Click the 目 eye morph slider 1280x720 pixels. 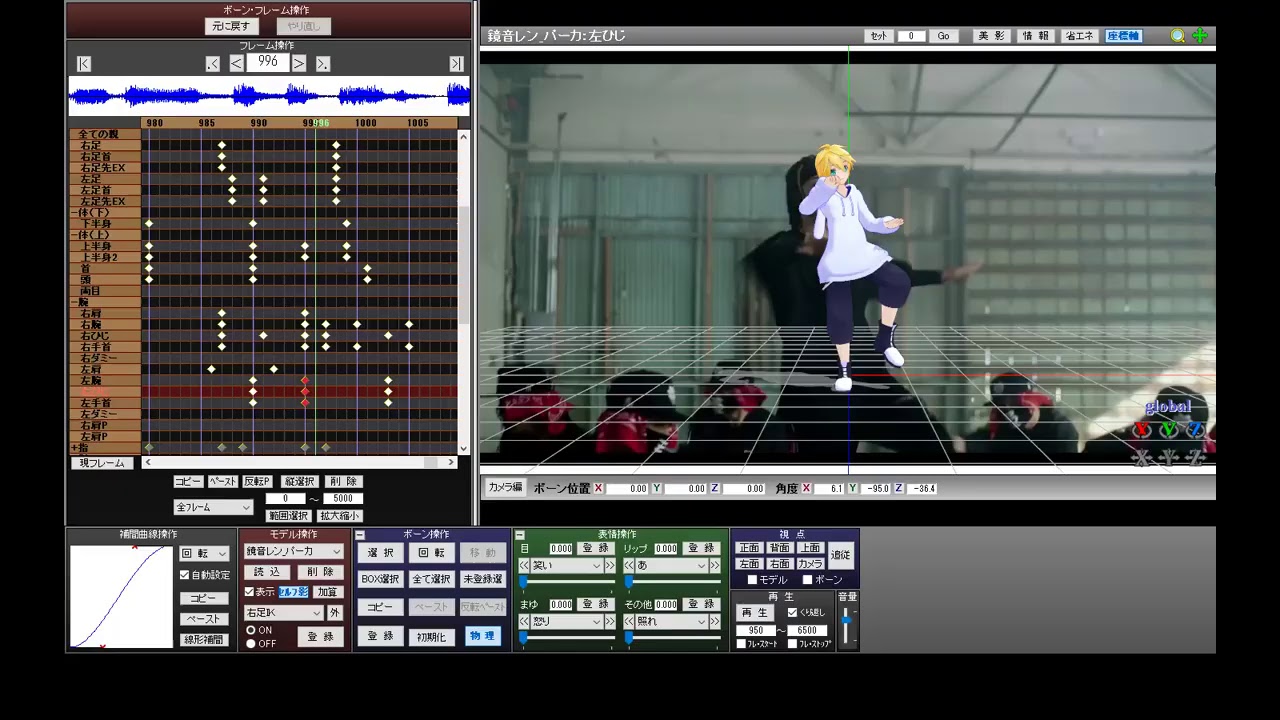(566, 582)
